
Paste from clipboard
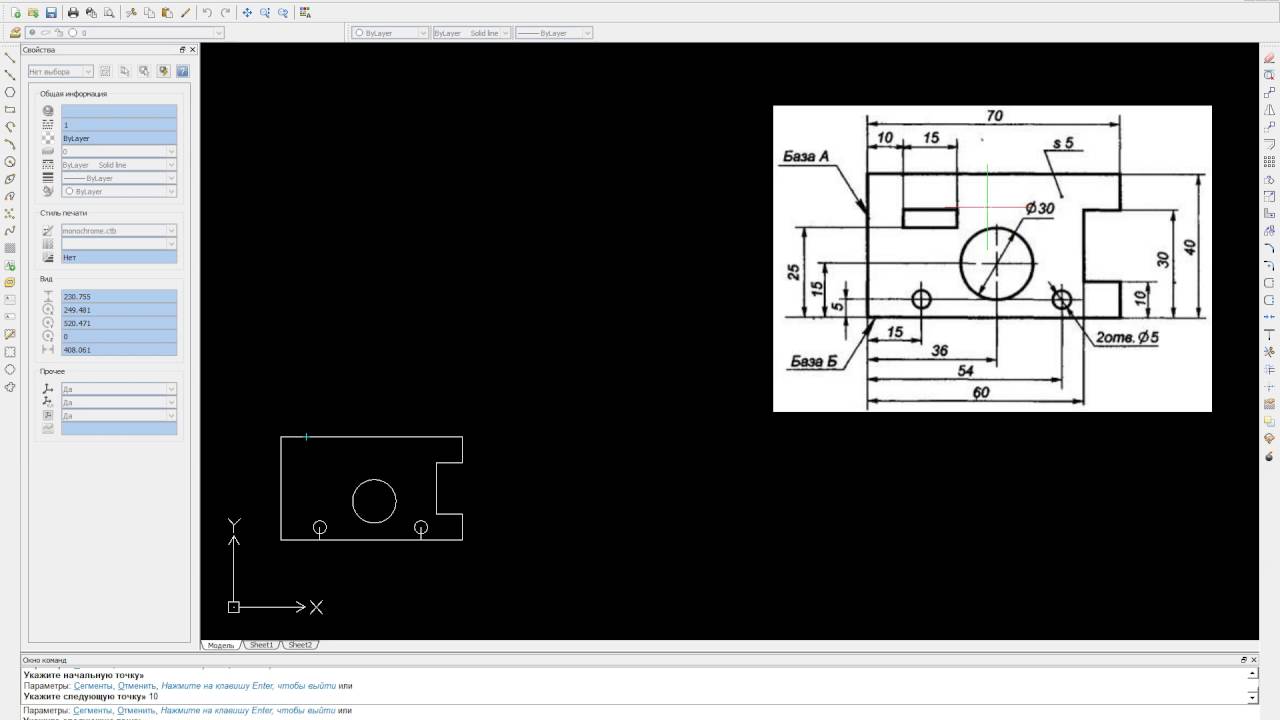click(x=167, y=13)
